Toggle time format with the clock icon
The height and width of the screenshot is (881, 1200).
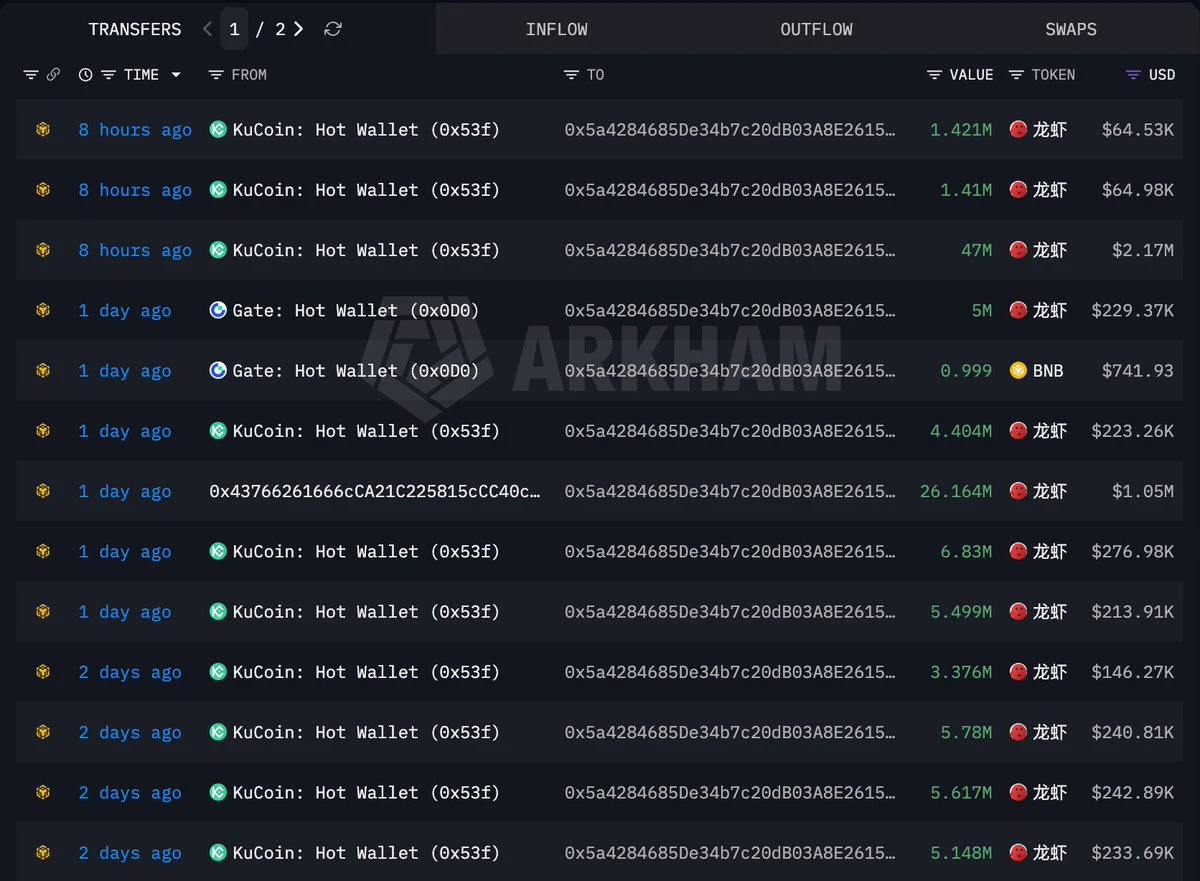[x=85, y=75]
